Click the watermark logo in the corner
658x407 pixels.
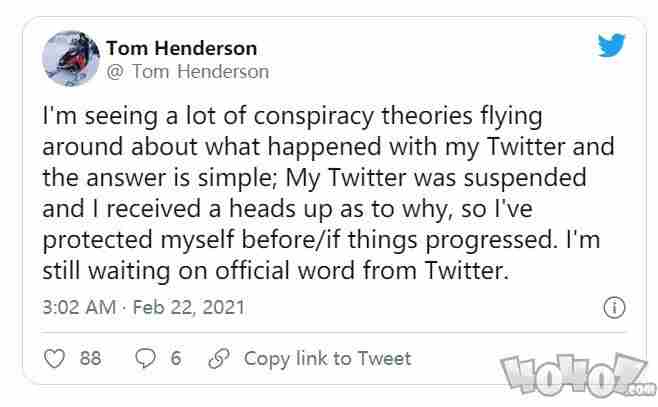tap(579, 377)
